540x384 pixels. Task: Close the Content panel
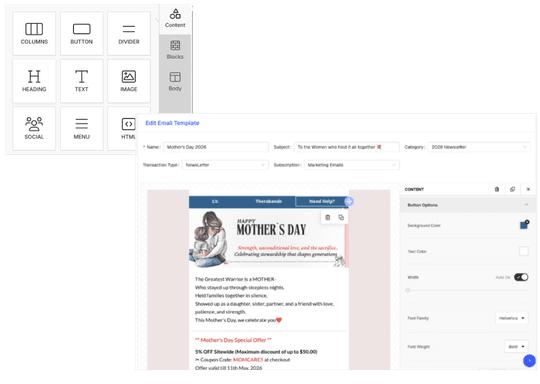click(x=528, y=189)
